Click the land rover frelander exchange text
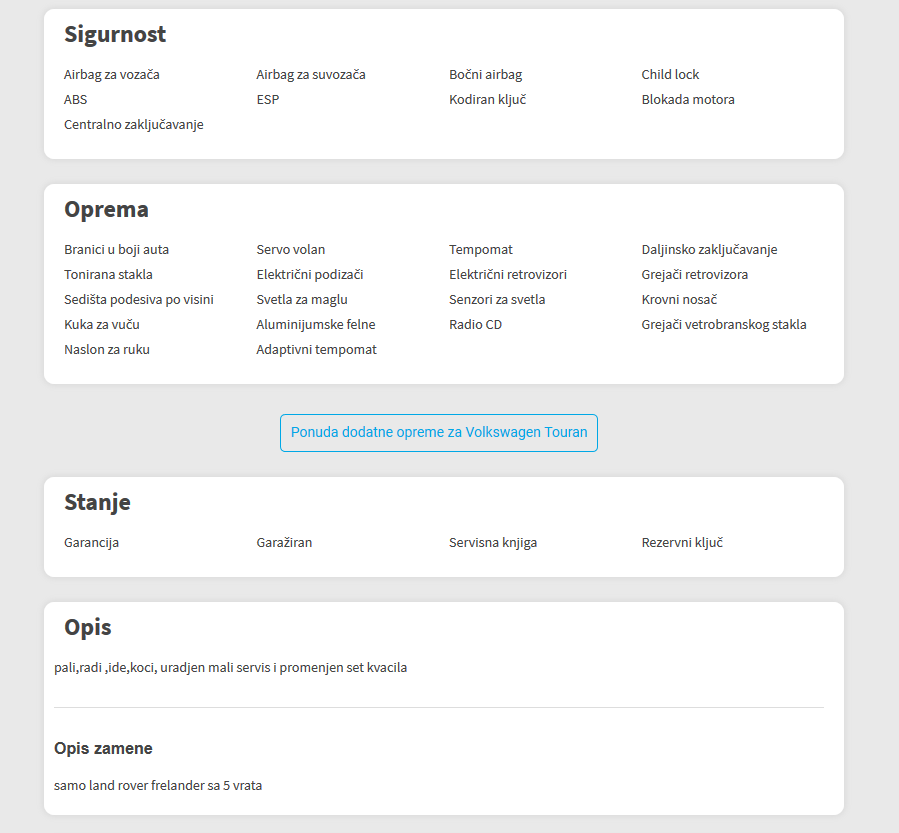This screenshot has width=899, height=833. pyautogui.click(x=158, y=786)
